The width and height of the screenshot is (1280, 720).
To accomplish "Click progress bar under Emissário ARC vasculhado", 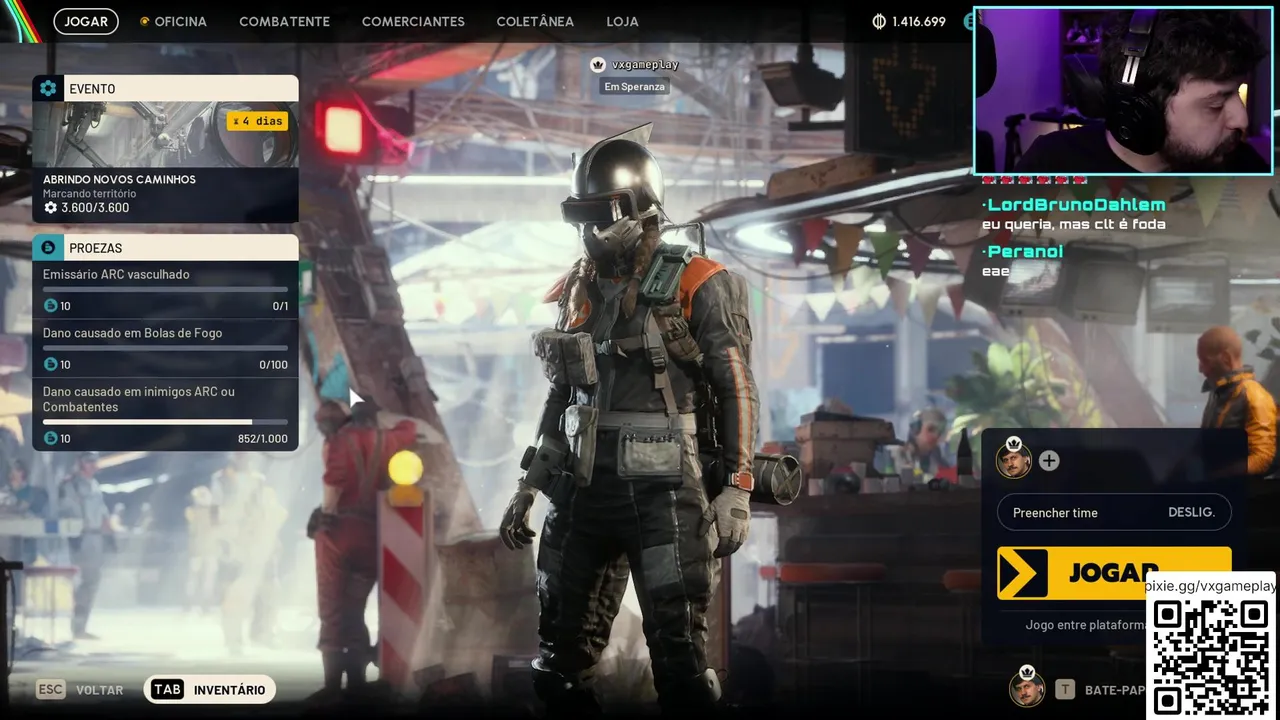I will click(x=165, y=290).
